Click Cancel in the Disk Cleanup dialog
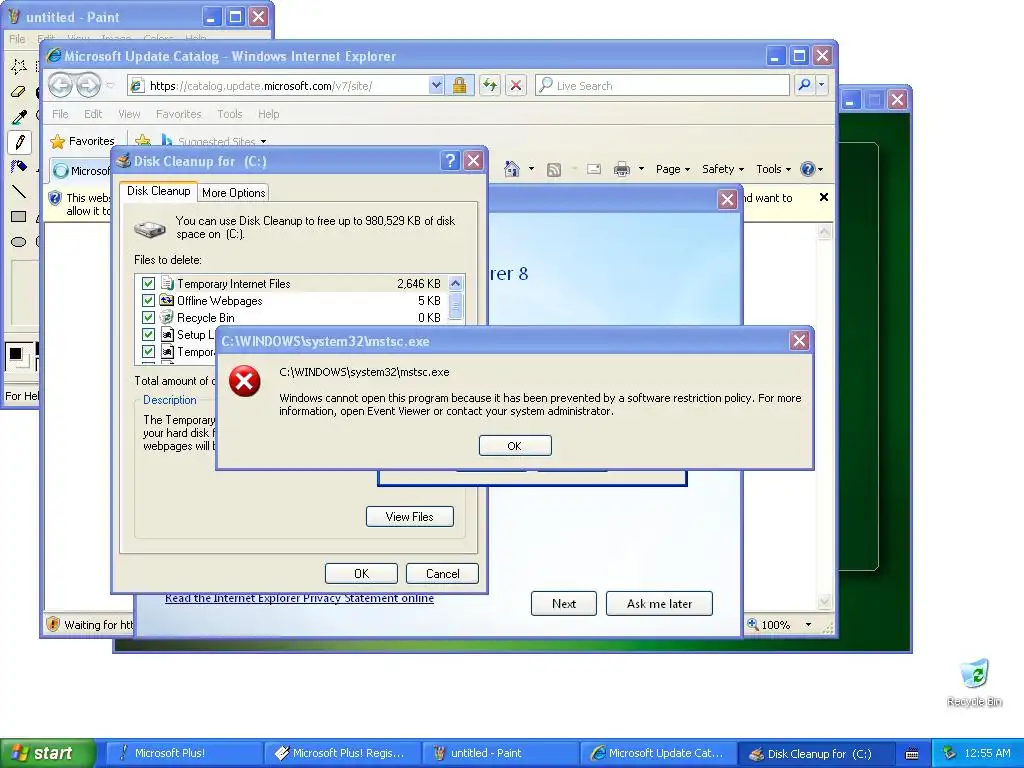The height and width of the screenshot is (768, 1024). (442, 573)
